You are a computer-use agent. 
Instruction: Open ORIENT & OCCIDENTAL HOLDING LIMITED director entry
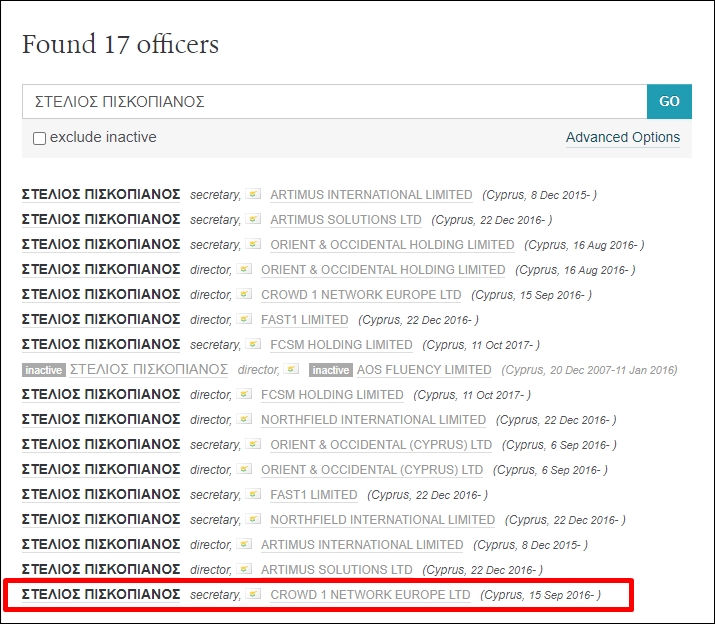[x=383, y=270]
